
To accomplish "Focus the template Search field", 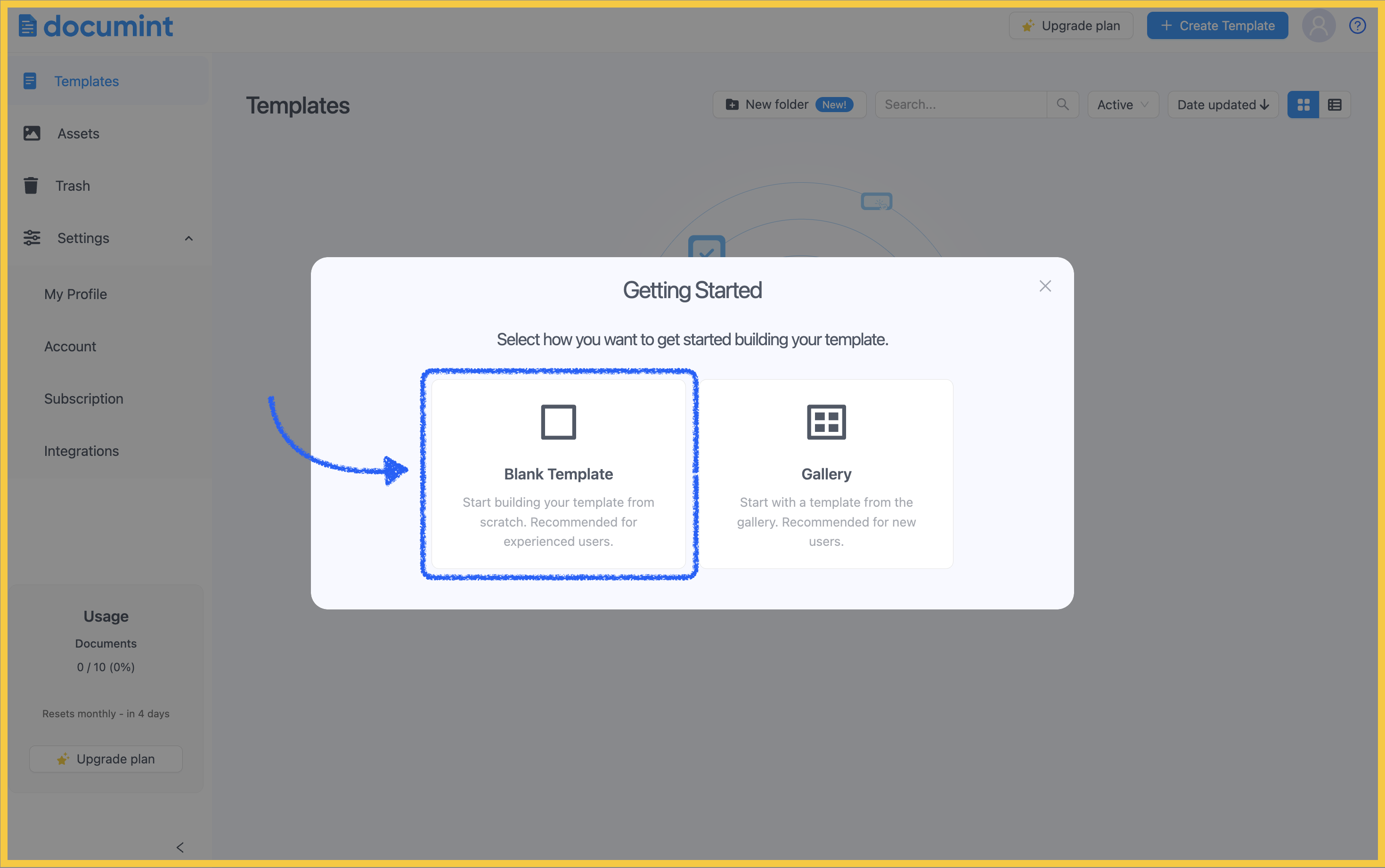I will 961,105.
